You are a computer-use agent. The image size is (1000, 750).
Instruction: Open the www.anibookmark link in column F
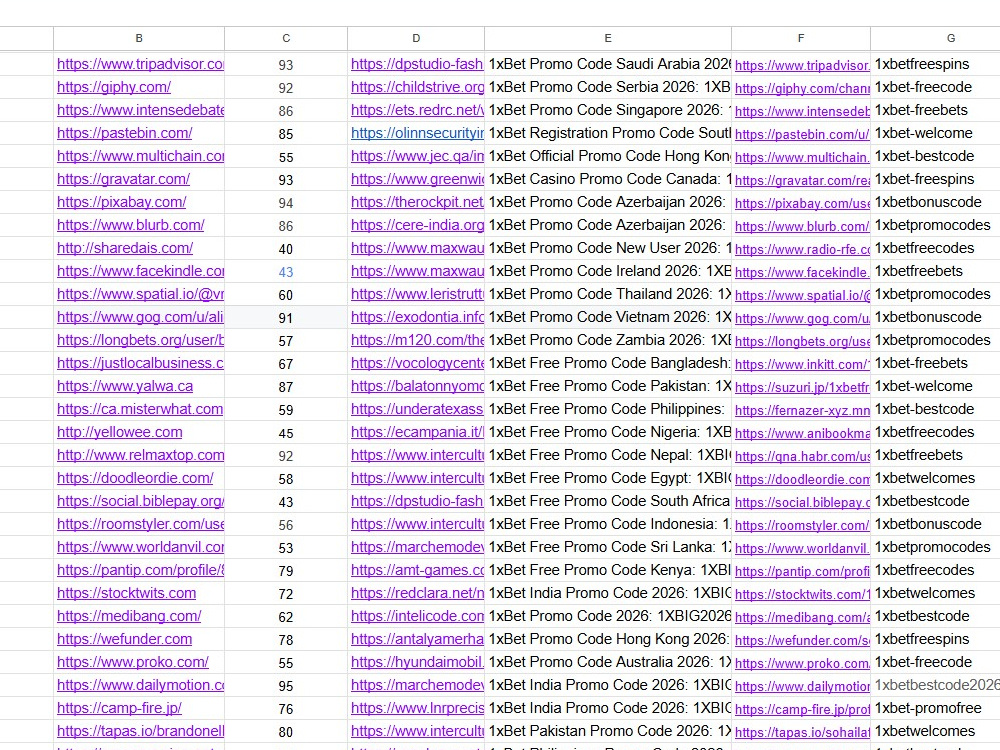pos(802,432)
